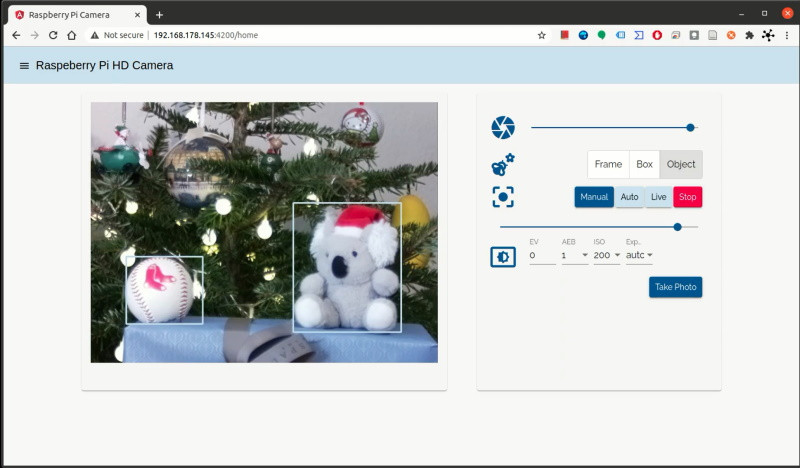Bookmark this page with the star icon
Viewport: 800px width, 468px height.
click(x=542, y=35)
